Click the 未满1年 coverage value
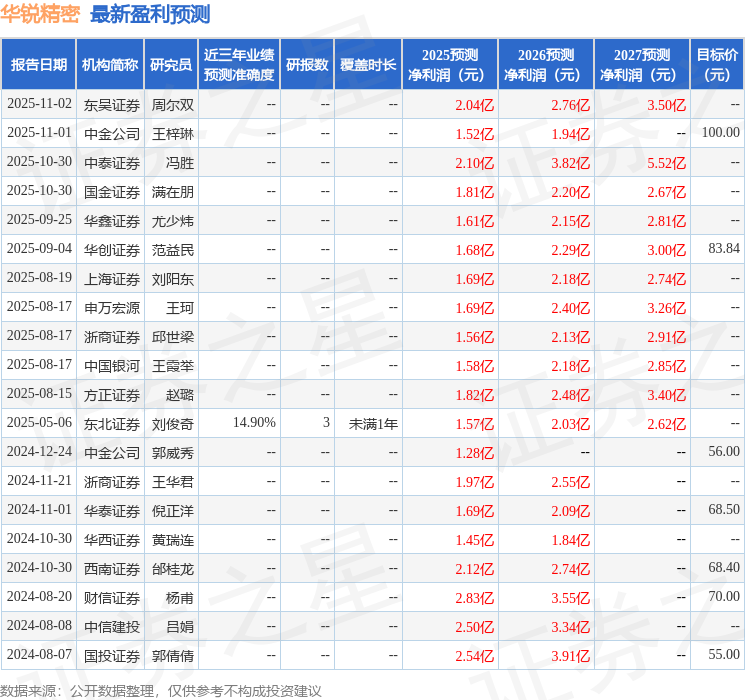The width and height of the screenshot is (745, 700). tap(373, 424)
